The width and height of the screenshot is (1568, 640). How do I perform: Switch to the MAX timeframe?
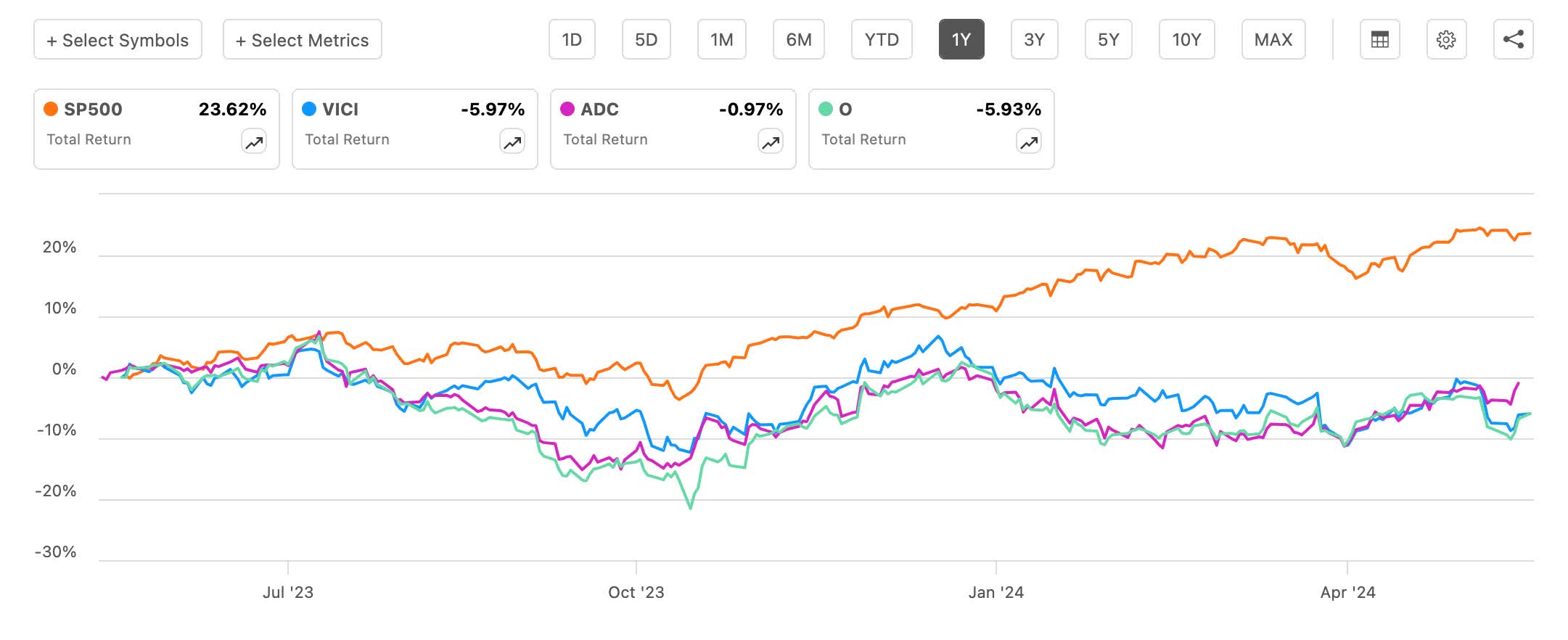1273,40
